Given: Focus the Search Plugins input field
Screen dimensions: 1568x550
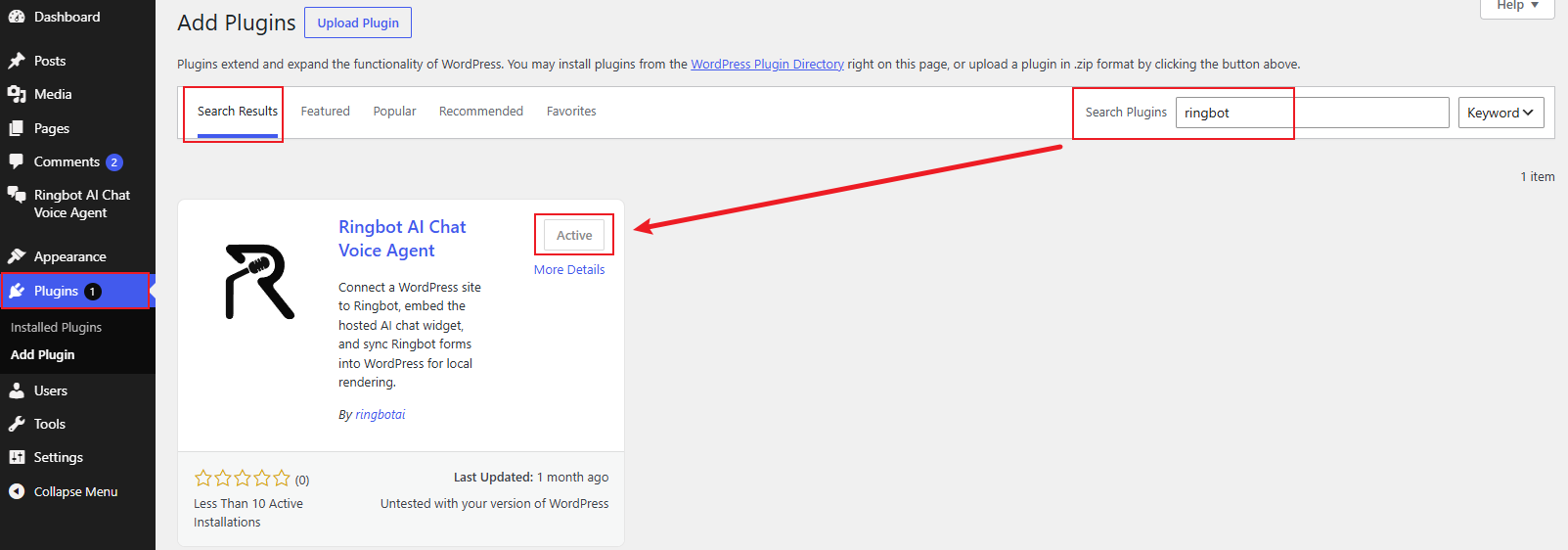Looking at the screenshot, I should 1312,113.
